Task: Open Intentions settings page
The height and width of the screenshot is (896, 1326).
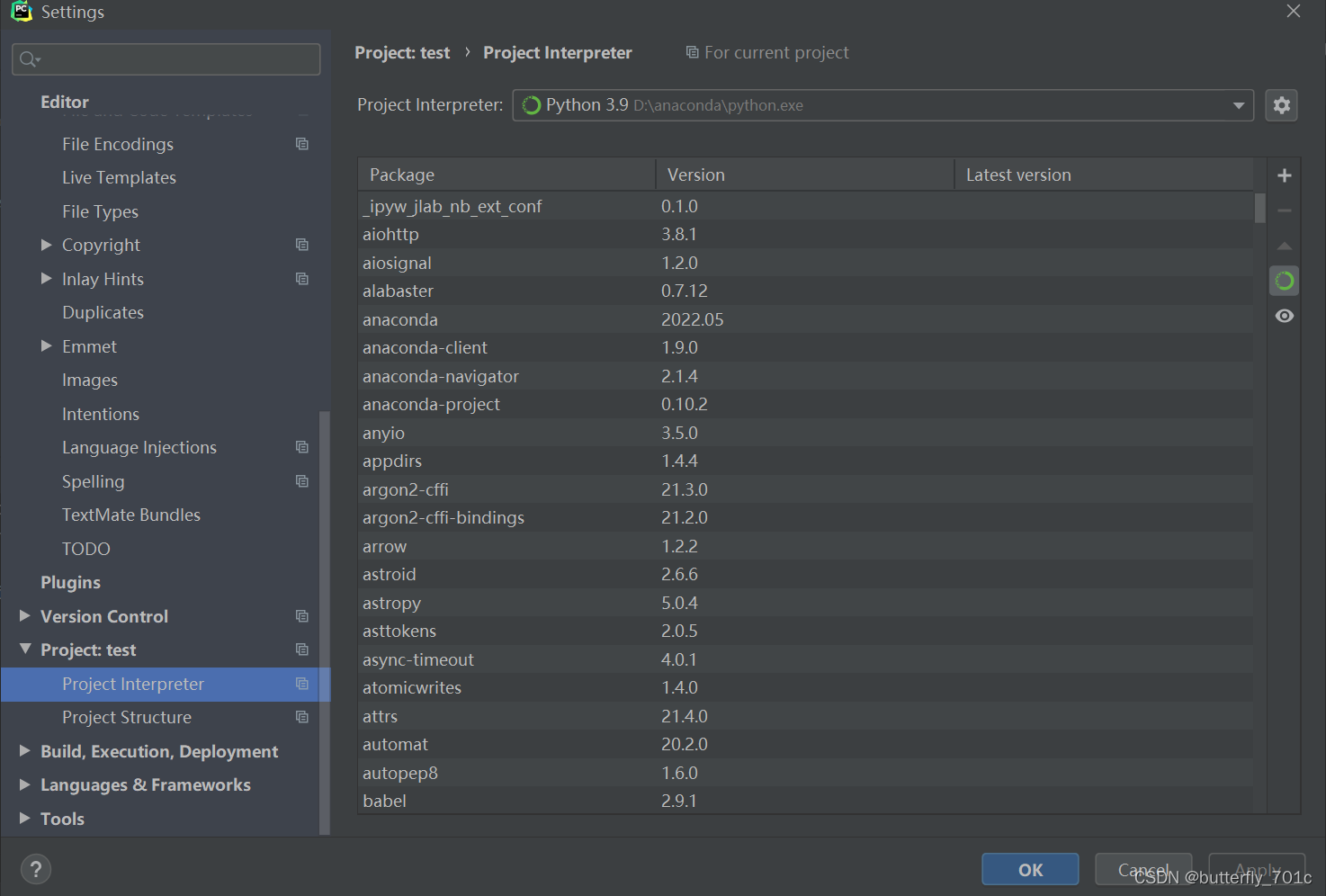Action: tap(101, 414)
